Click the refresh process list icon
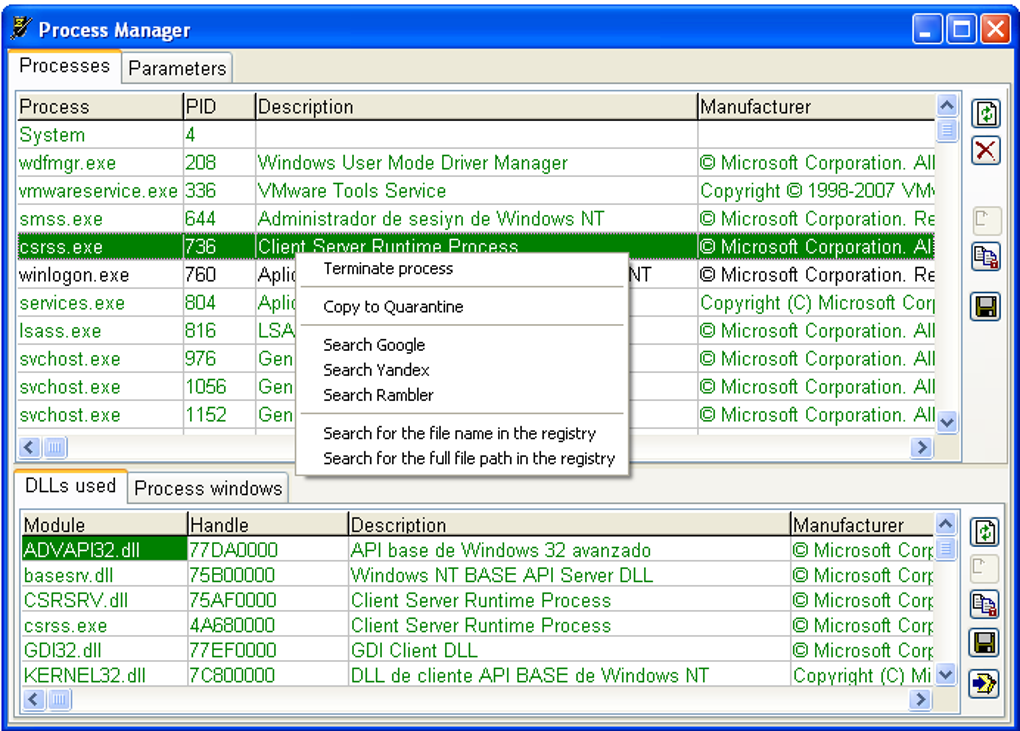Viewport: 1020px width, 731px height. 986,114
